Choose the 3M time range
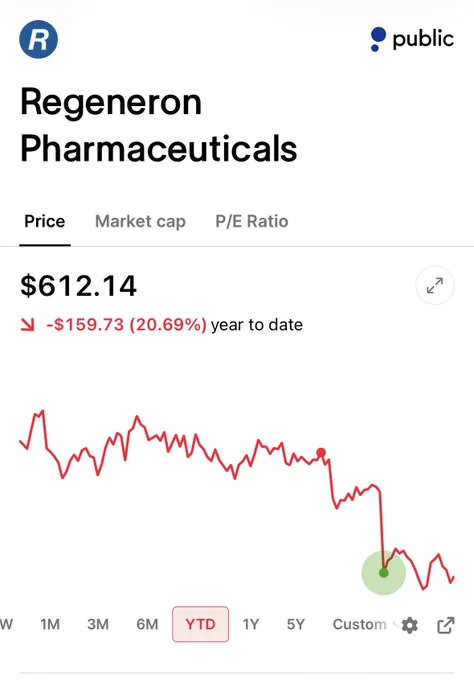 point(98,624)
